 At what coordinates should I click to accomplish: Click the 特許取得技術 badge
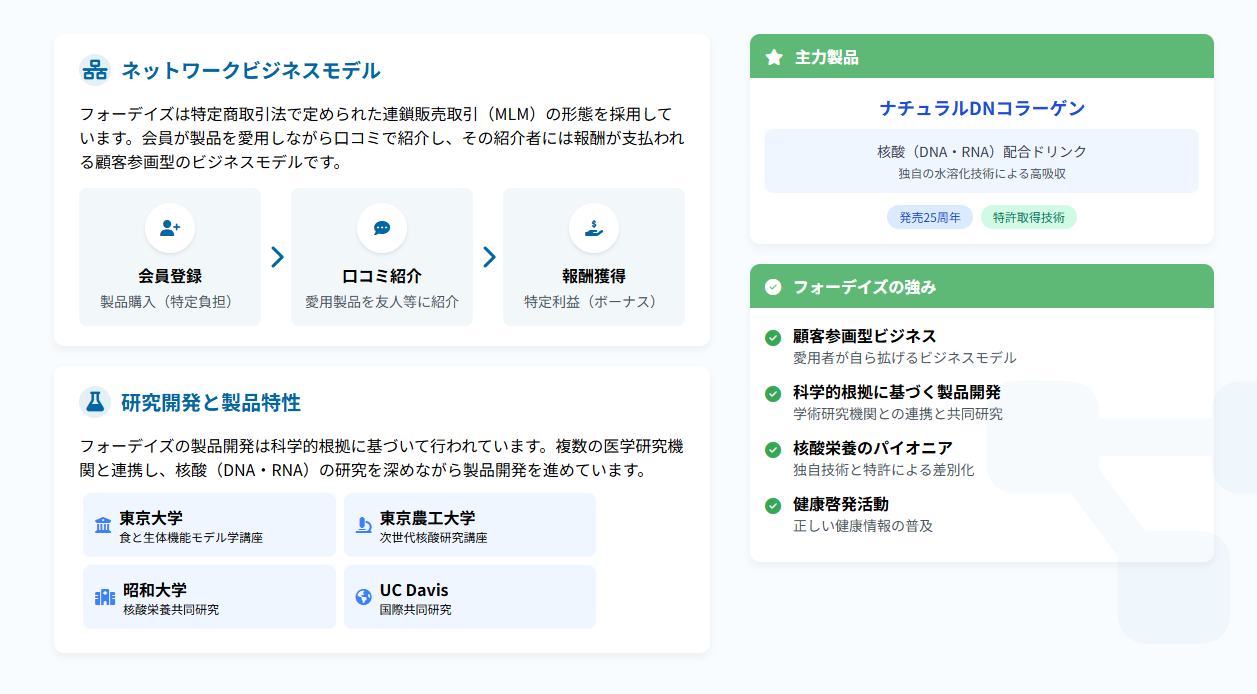point(1029,217)
